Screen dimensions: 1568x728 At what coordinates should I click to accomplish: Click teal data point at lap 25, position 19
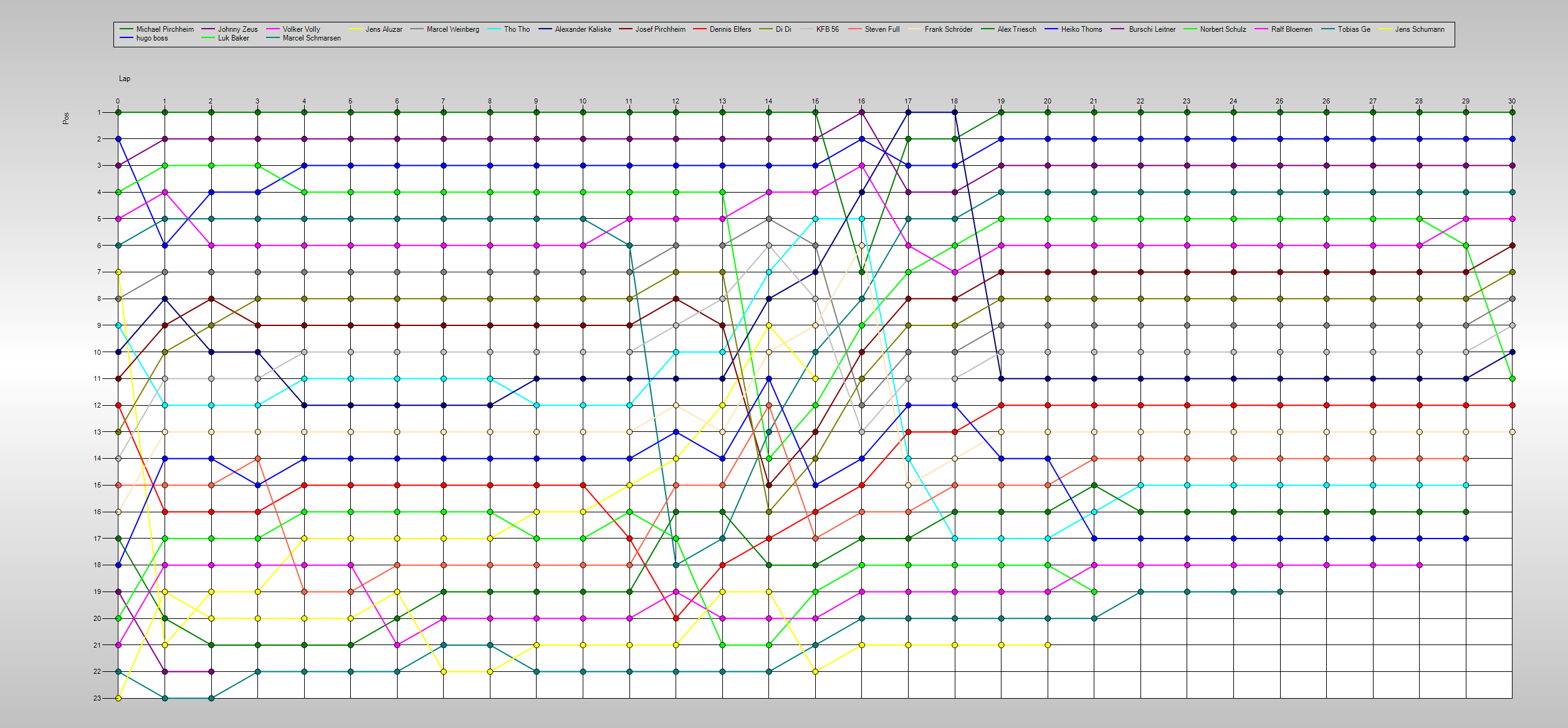(1280, 591)
